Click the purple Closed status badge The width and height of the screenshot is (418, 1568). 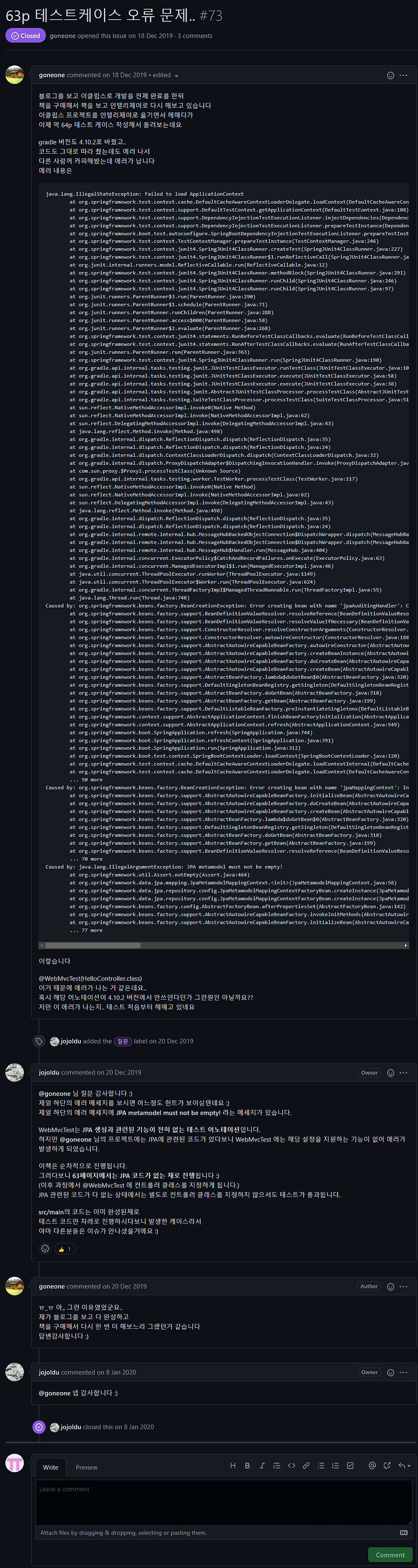click(25, 36)
